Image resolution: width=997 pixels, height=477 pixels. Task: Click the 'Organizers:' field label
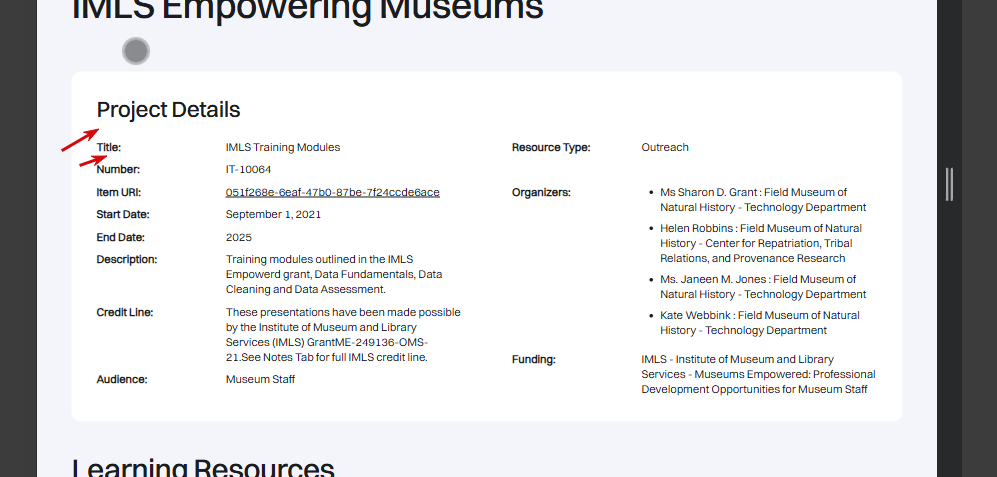541,192
